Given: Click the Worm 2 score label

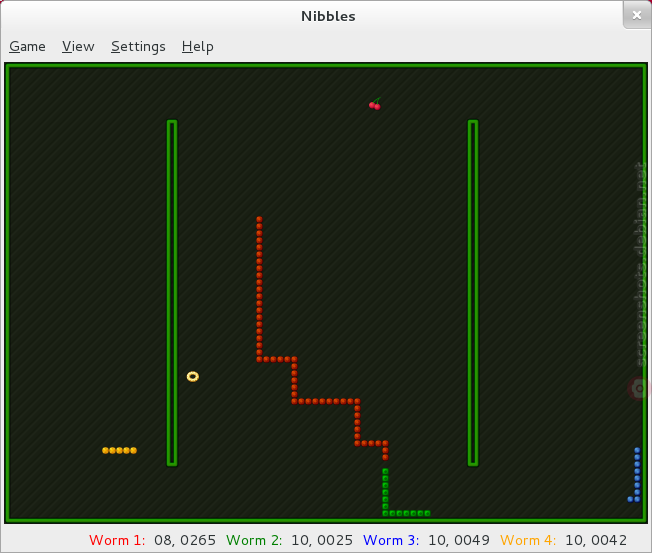Looking at the screenshot, I should (x=254, y=540).
